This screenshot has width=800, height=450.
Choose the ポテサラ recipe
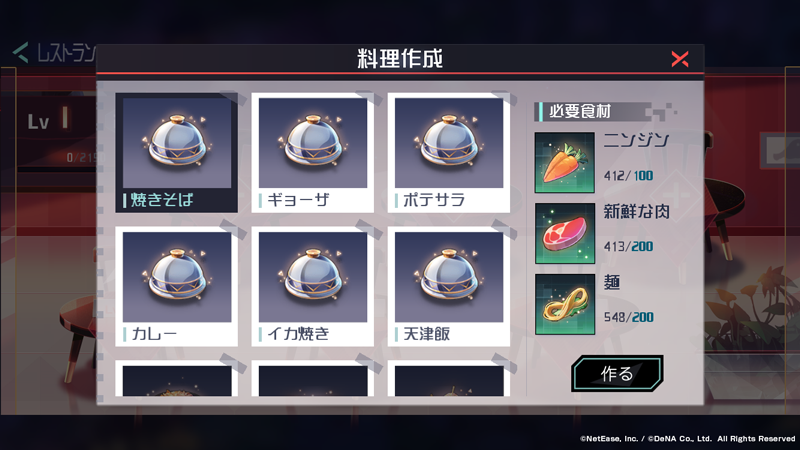coord(449,153)
